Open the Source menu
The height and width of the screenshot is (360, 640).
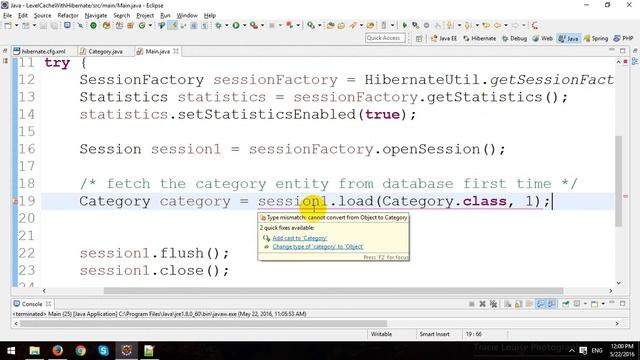[x=42, y=16]
